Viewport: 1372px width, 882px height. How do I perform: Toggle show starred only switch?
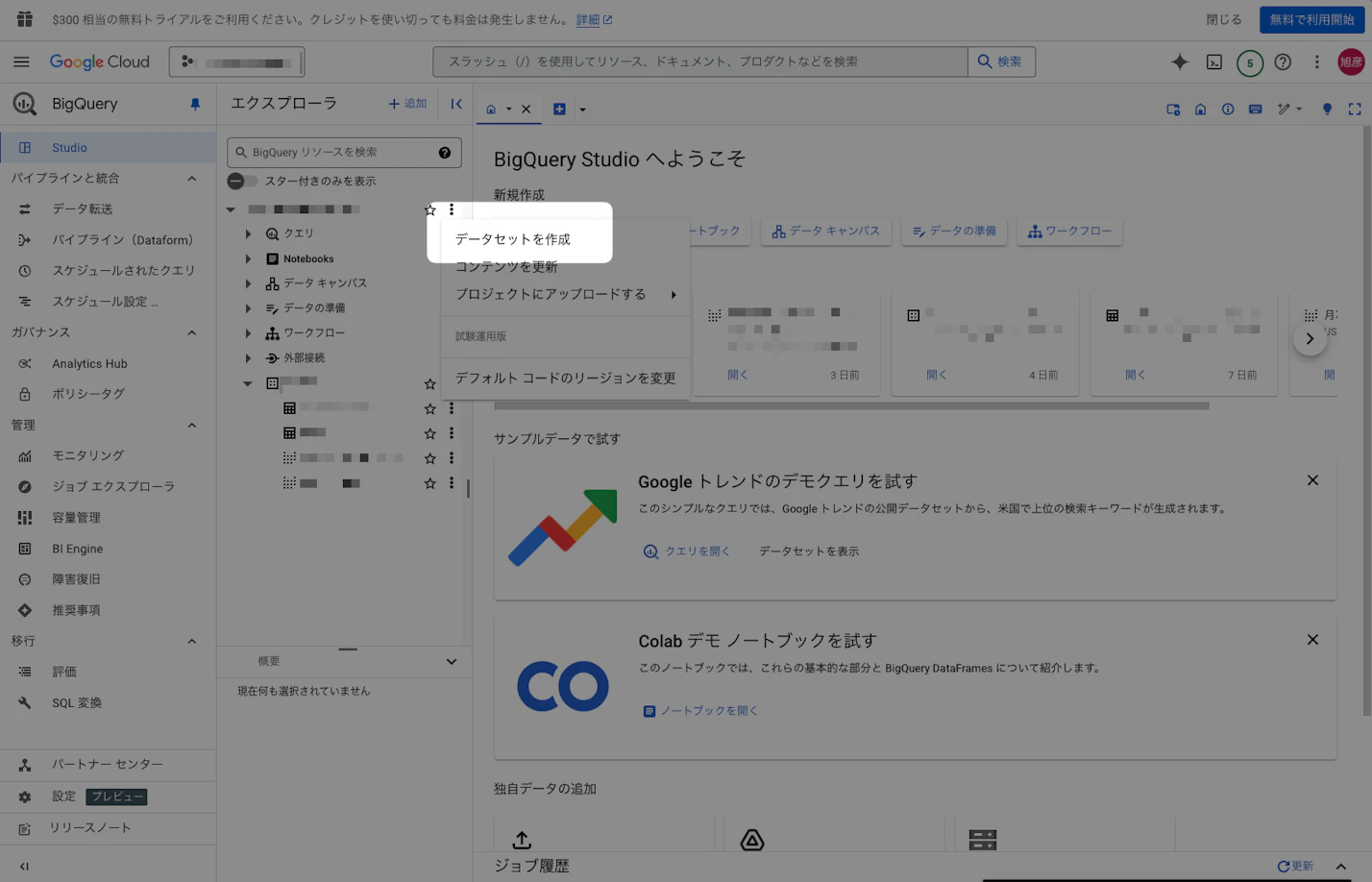tap(242, 181)
